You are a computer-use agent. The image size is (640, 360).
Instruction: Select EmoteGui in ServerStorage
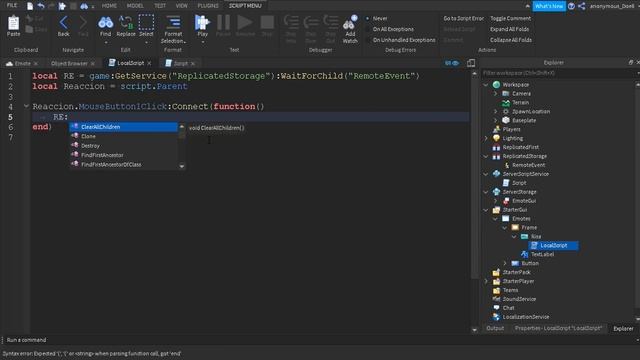(524, 201)
